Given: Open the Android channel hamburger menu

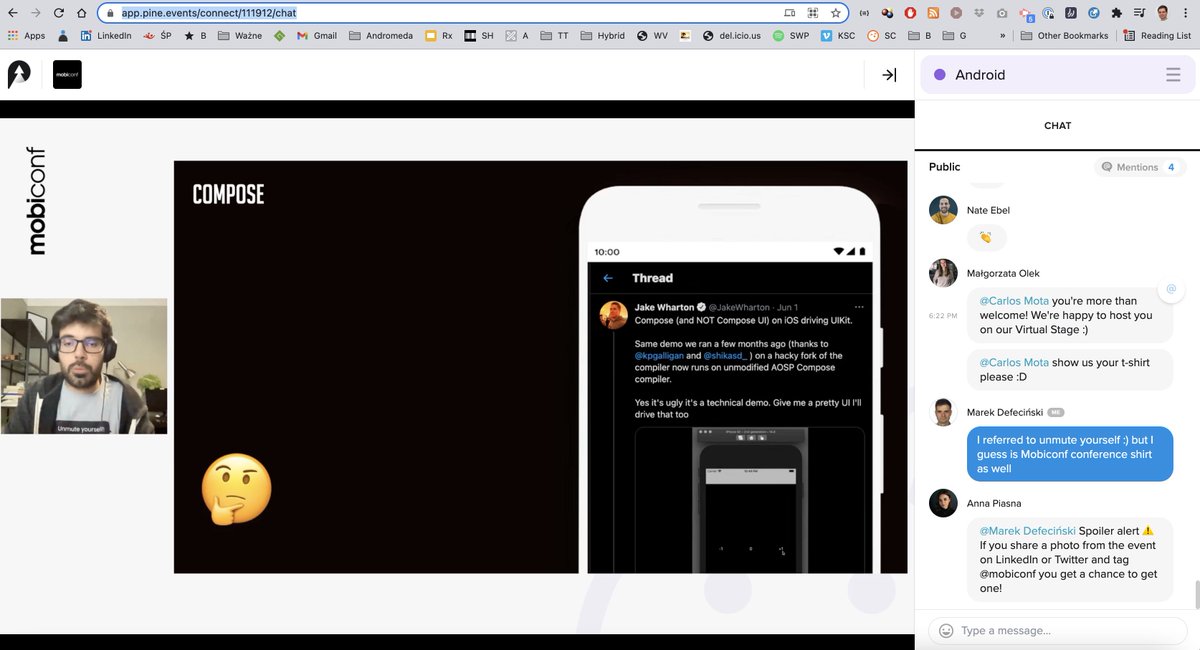Looking at the screenshot, I should (1173, 75).
